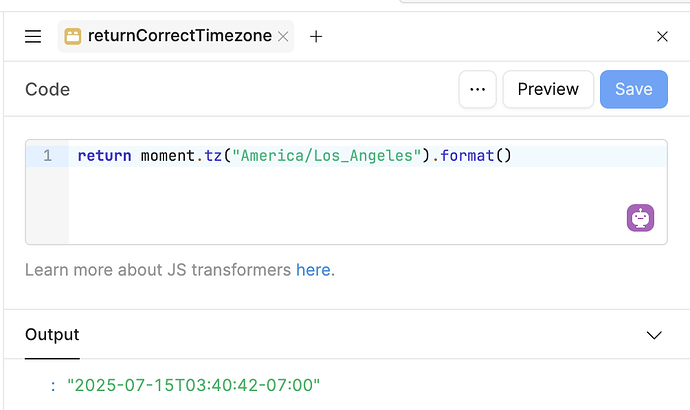The width and height of the screenshot is (690, 410).
Task: Add a new tab with the plus icon
Action: 316,37
